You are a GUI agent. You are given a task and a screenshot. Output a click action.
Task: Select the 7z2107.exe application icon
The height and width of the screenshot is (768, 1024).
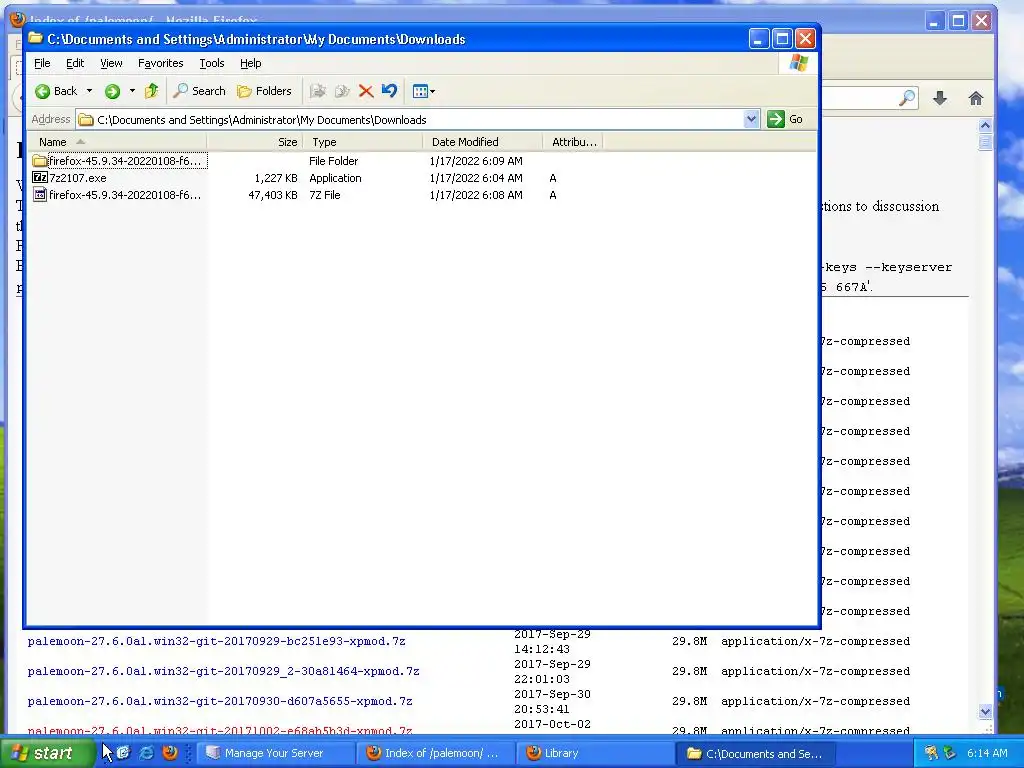coord(40,178)
